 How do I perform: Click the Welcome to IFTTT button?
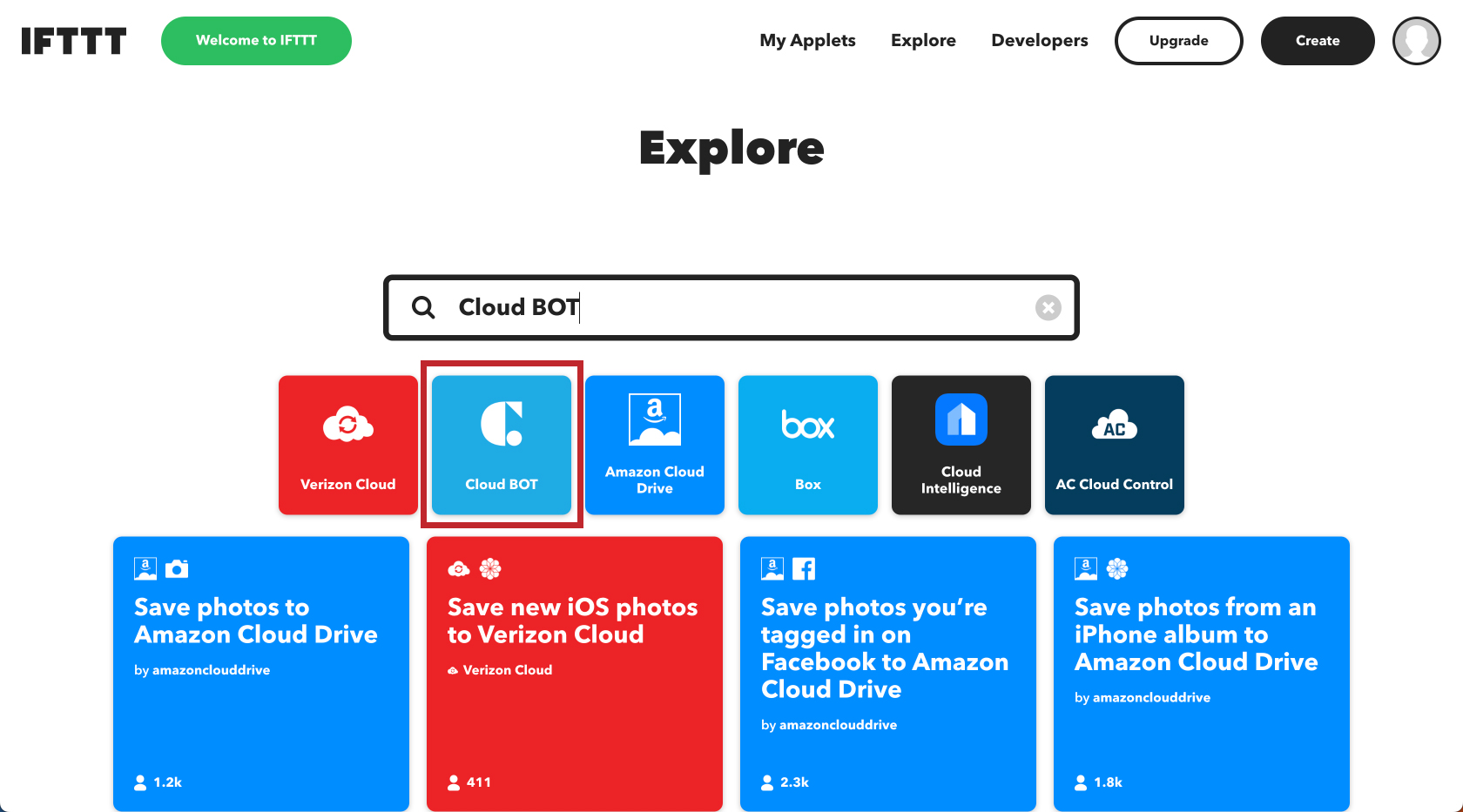[256, 41]
